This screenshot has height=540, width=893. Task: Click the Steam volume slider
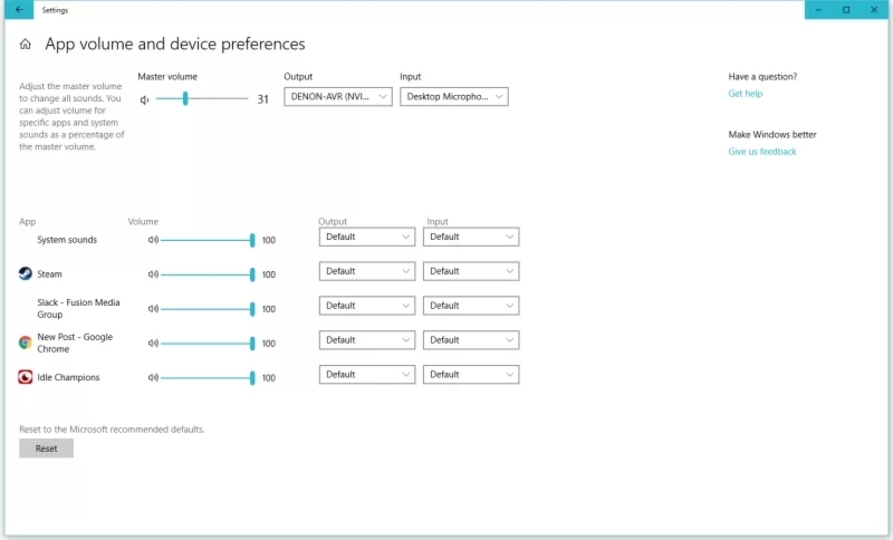tap(208, 275)
